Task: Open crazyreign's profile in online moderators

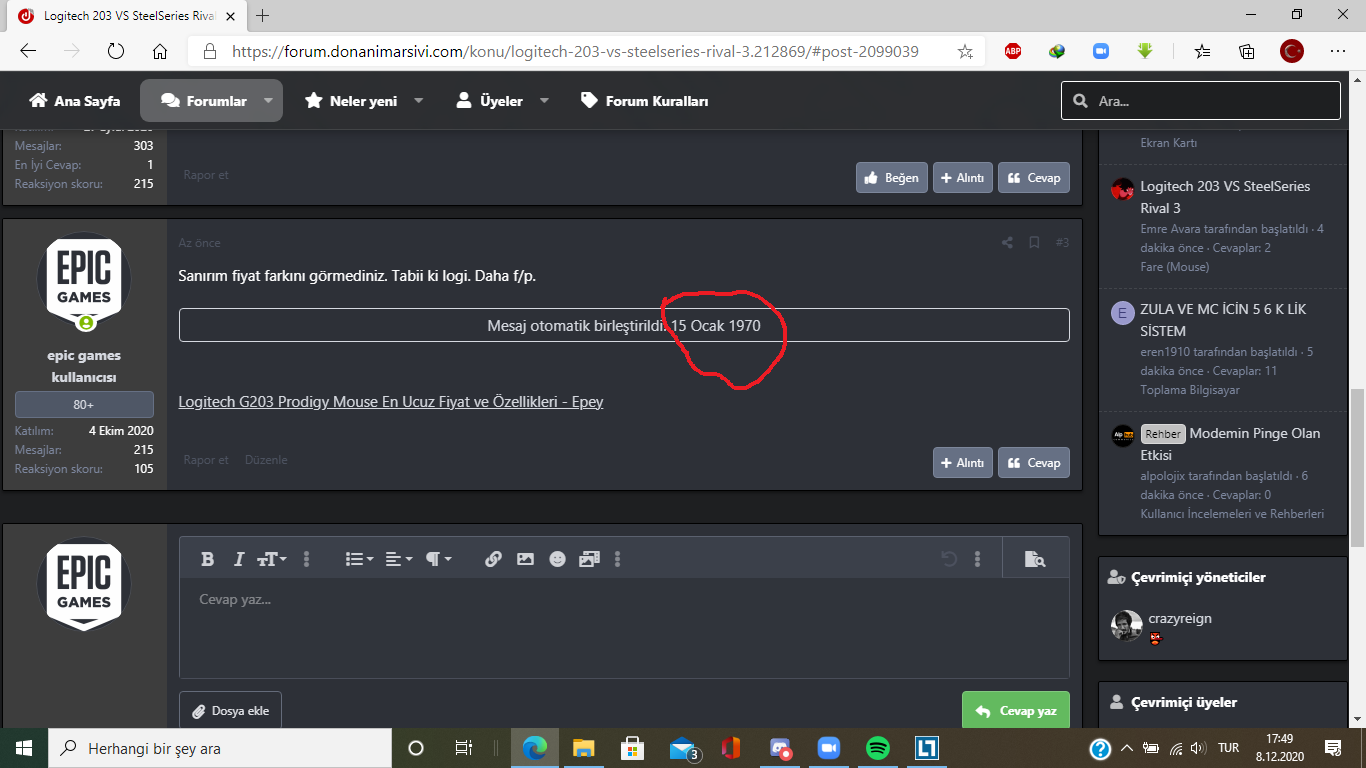Action: [x=1180, y=618]
